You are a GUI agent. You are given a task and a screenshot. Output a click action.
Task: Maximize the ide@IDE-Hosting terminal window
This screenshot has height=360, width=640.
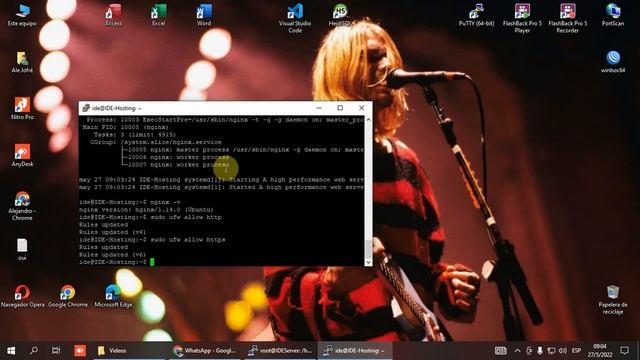tap(340, 108)
